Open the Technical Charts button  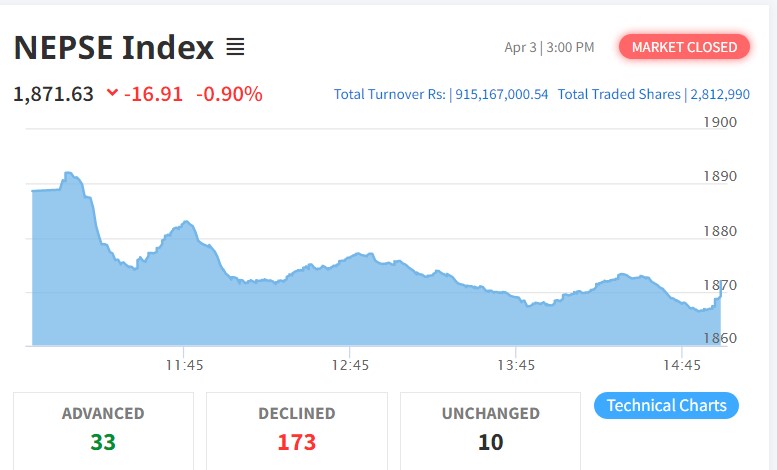666,405
